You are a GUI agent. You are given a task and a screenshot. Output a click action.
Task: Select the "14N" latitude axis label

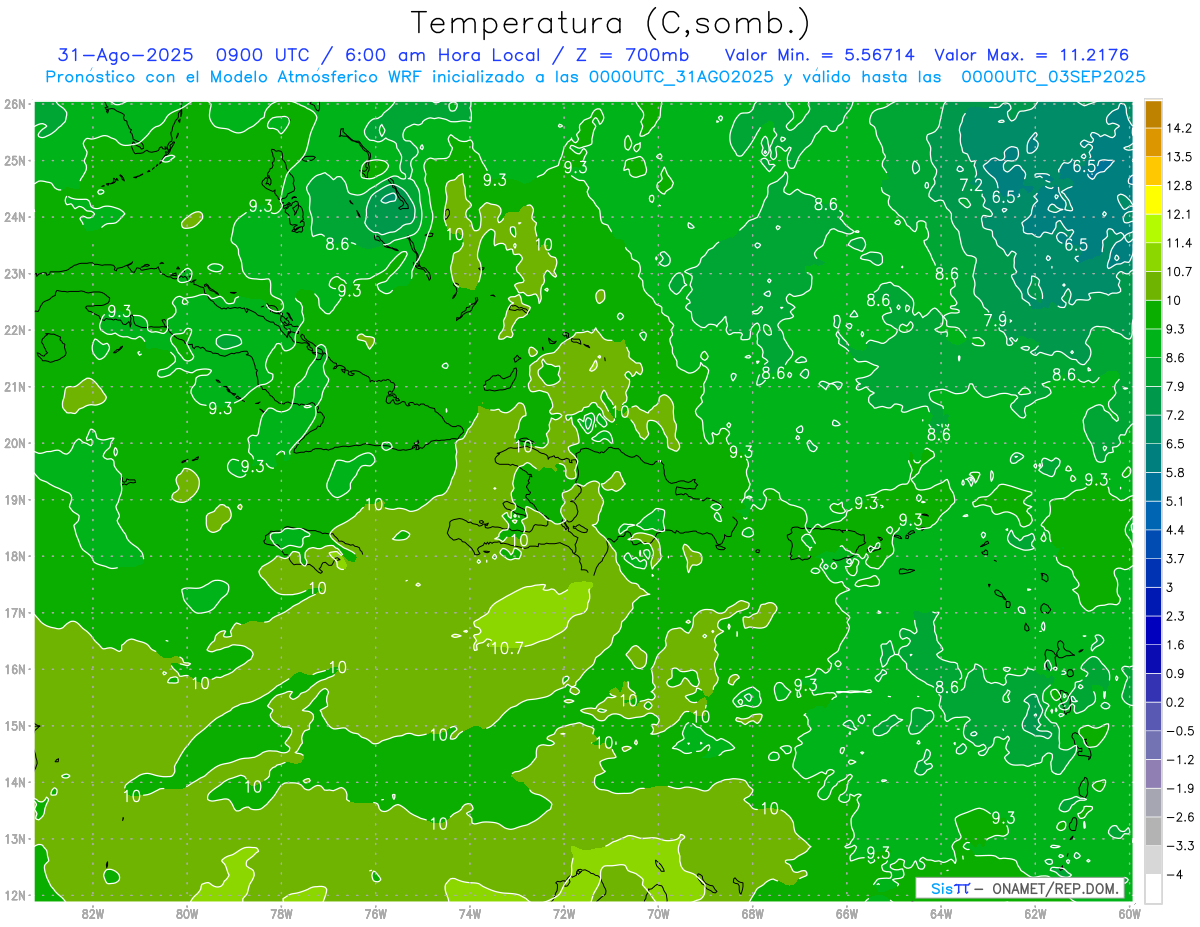pos(15,782)
